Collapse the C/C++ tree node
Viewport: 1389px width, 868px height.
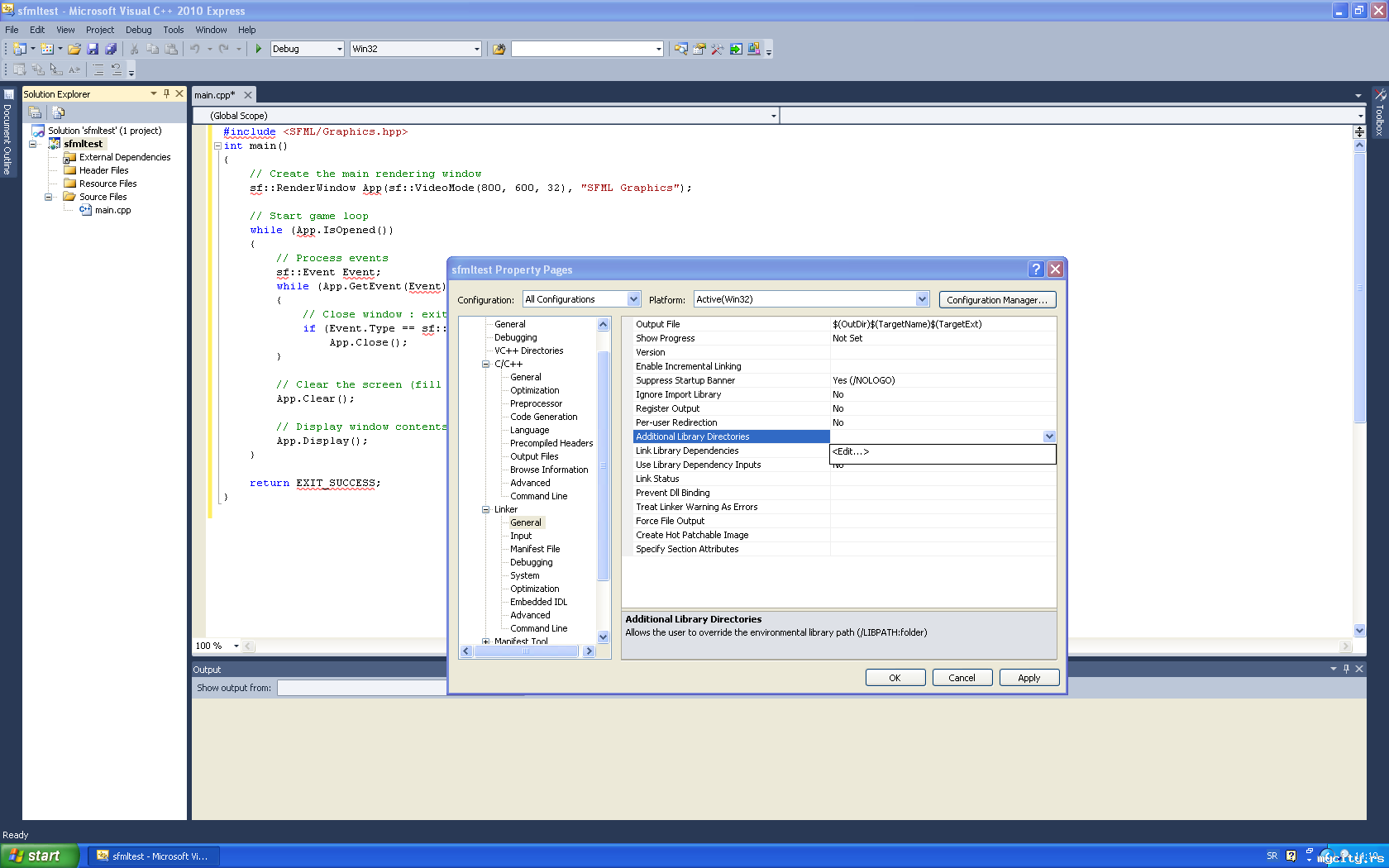(x=486, y=364)
